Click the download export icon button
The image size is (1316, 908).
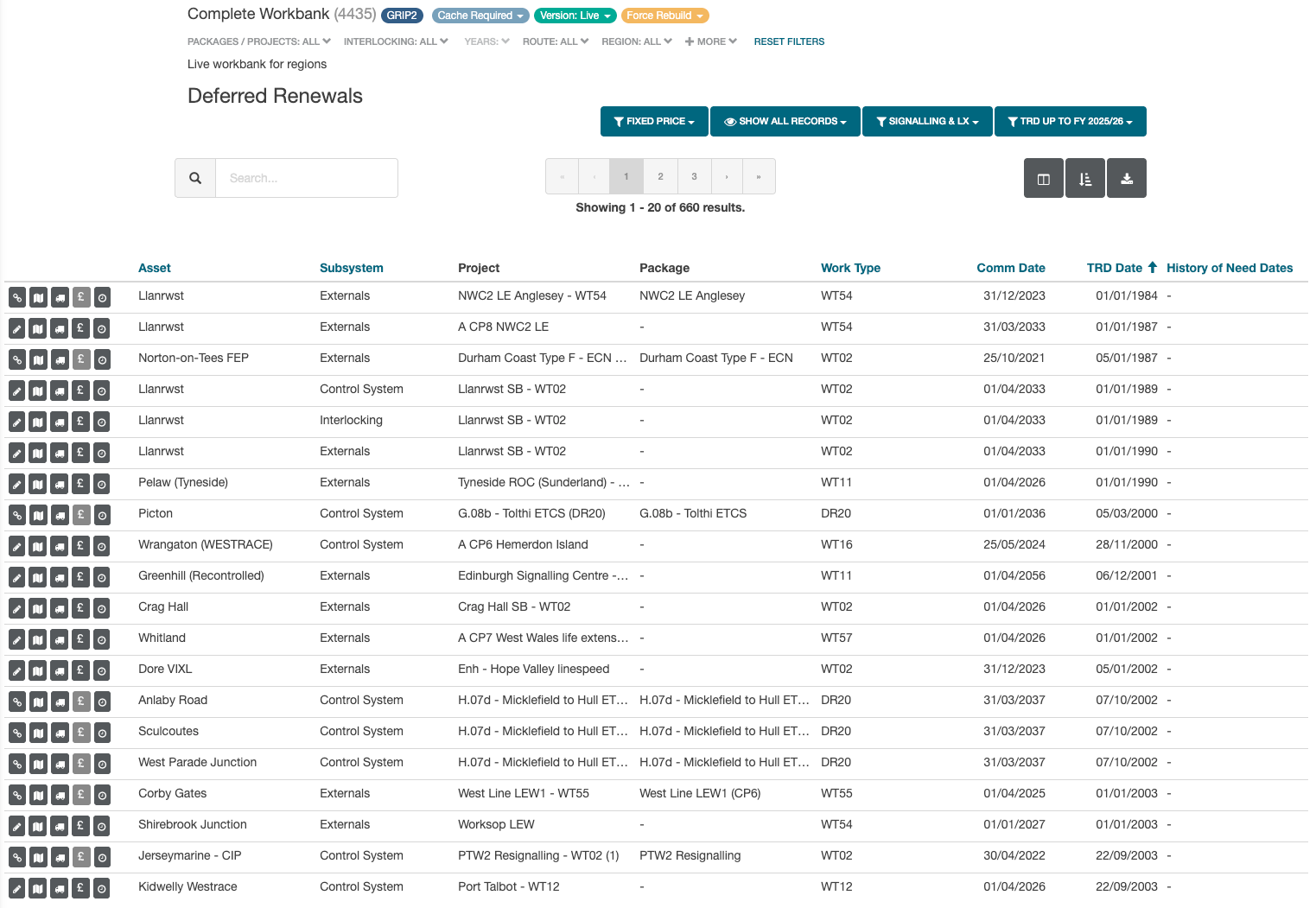coord(1127,179)
